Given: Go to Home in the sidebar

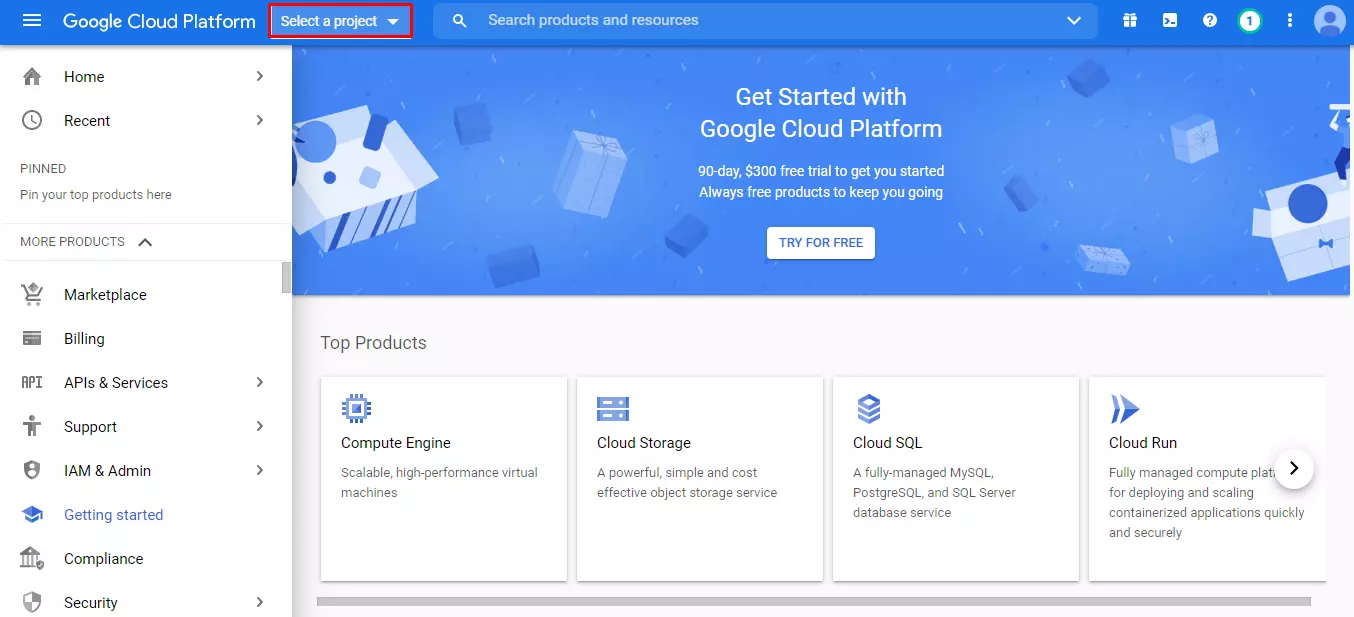Looking at the screenshot, I should click(84, 76).
